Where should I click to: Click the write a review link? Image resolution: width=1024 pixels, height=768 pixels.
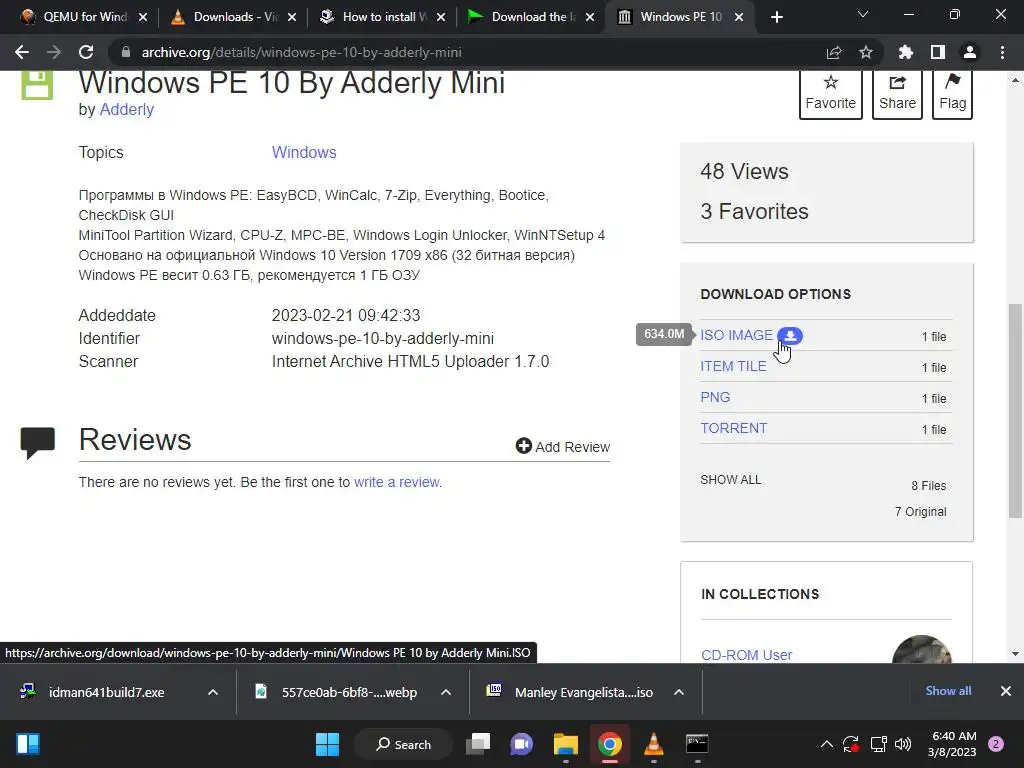click(396, 482)
